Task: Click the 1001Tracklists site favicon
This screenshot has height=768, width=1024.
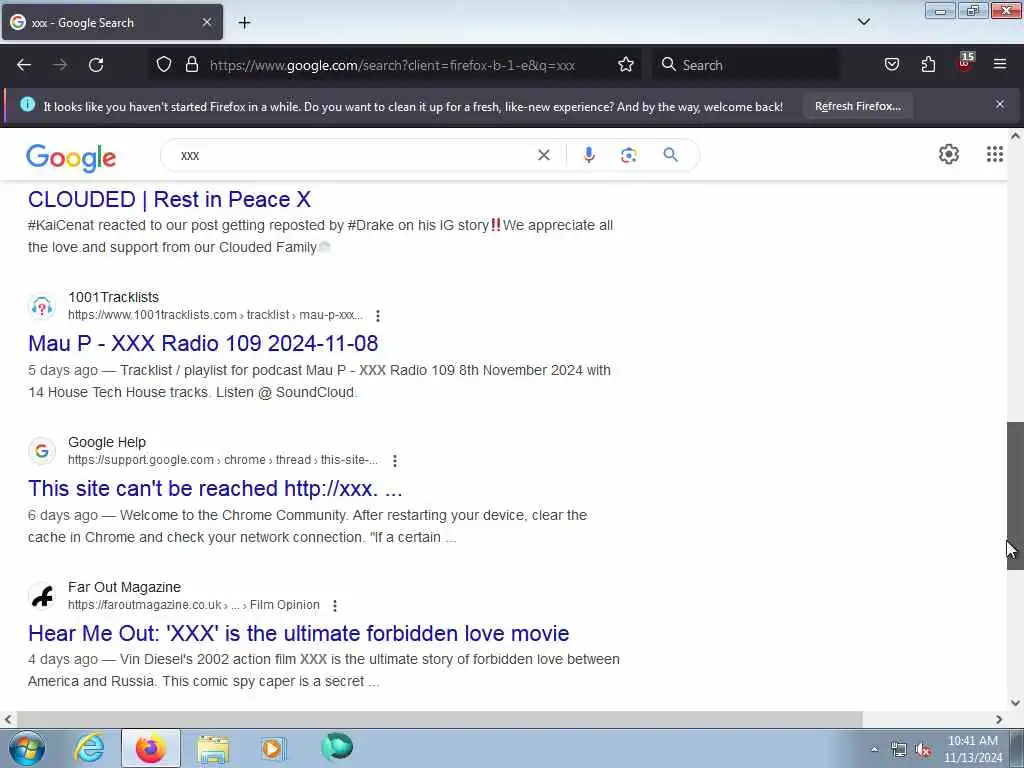Action: (42, 306)
